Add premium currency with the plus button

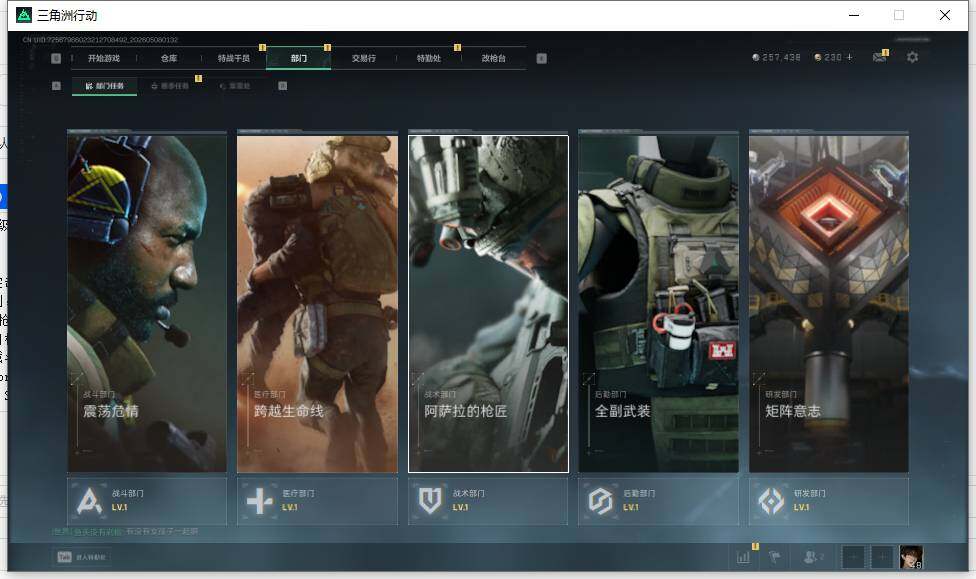click(850, 57)
